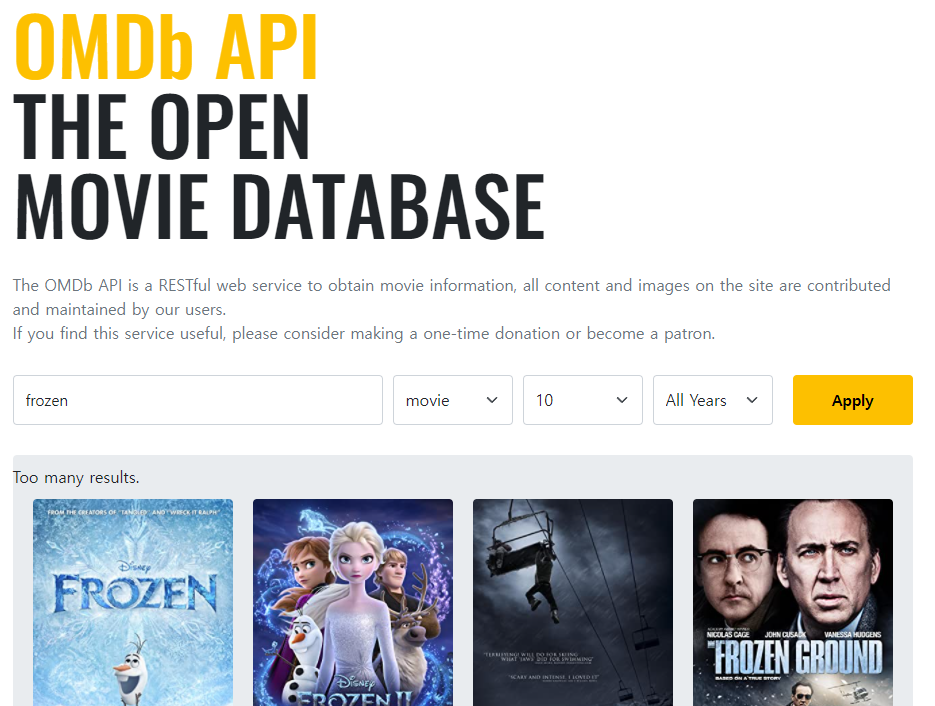This screenshot has height=706, width=935.
Task: Click the sentence 'If you find this service useful'
Action: [364, 333]
